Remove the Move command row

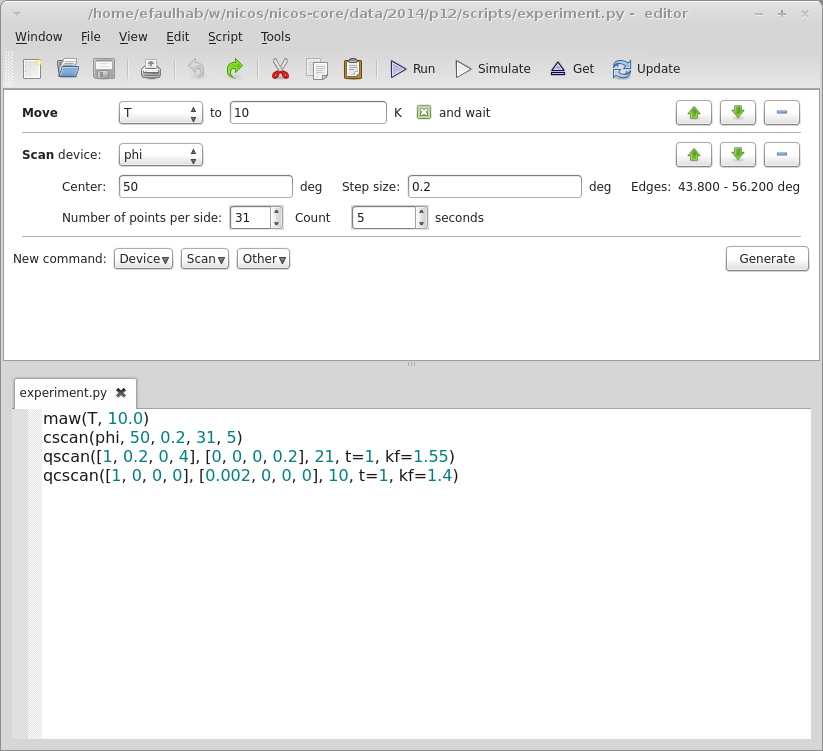tap(781, 113)
